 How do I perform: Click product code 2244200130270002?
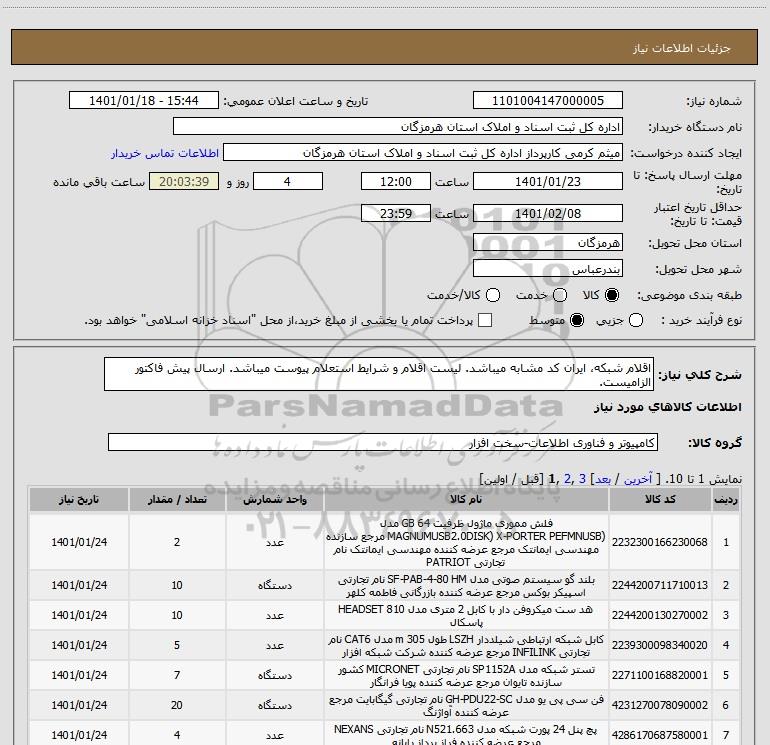660,615
